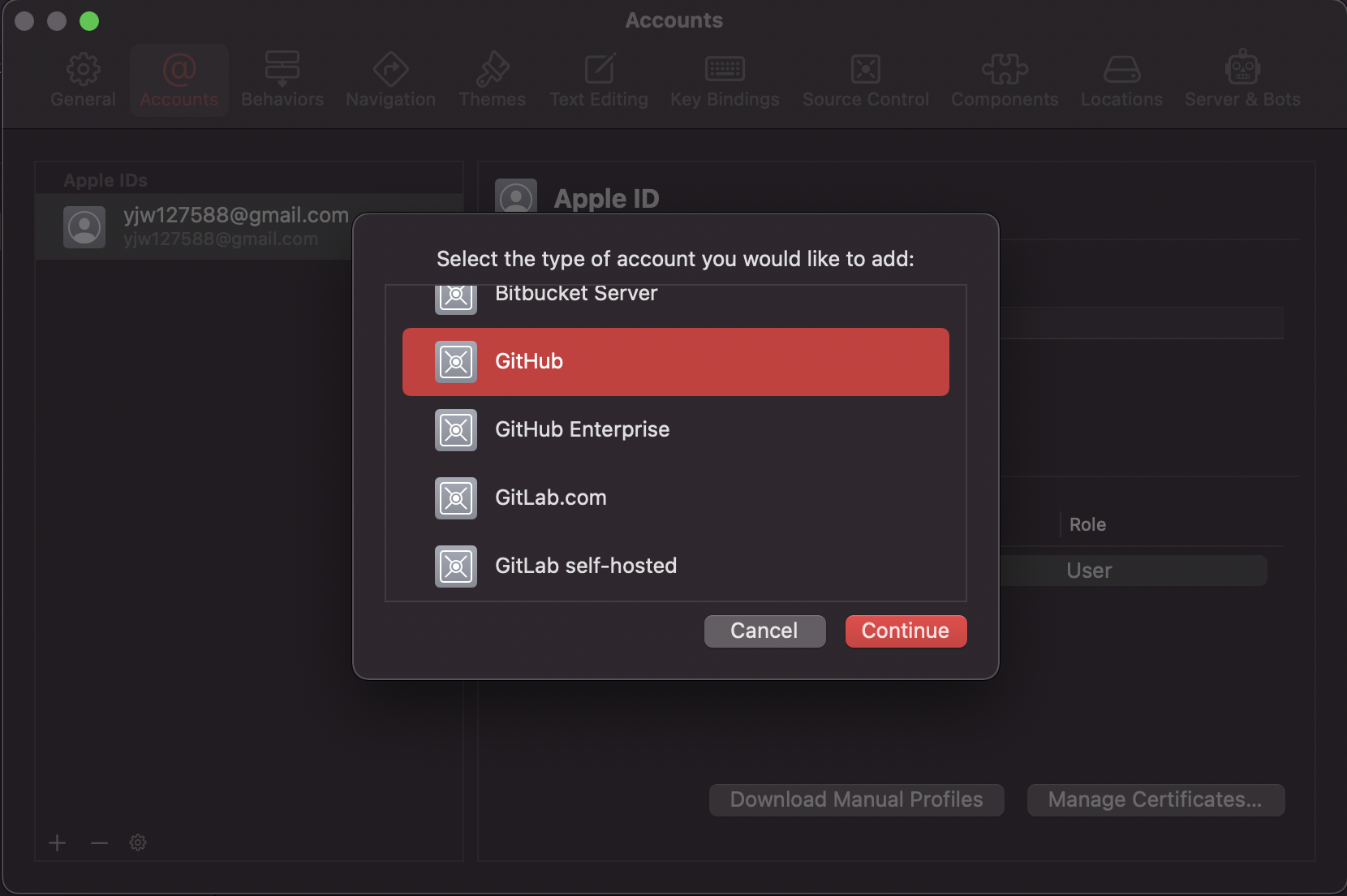The image size is (1347, 896).
Task: Click the GitLab.com account icon
Action: pos(456,498)
